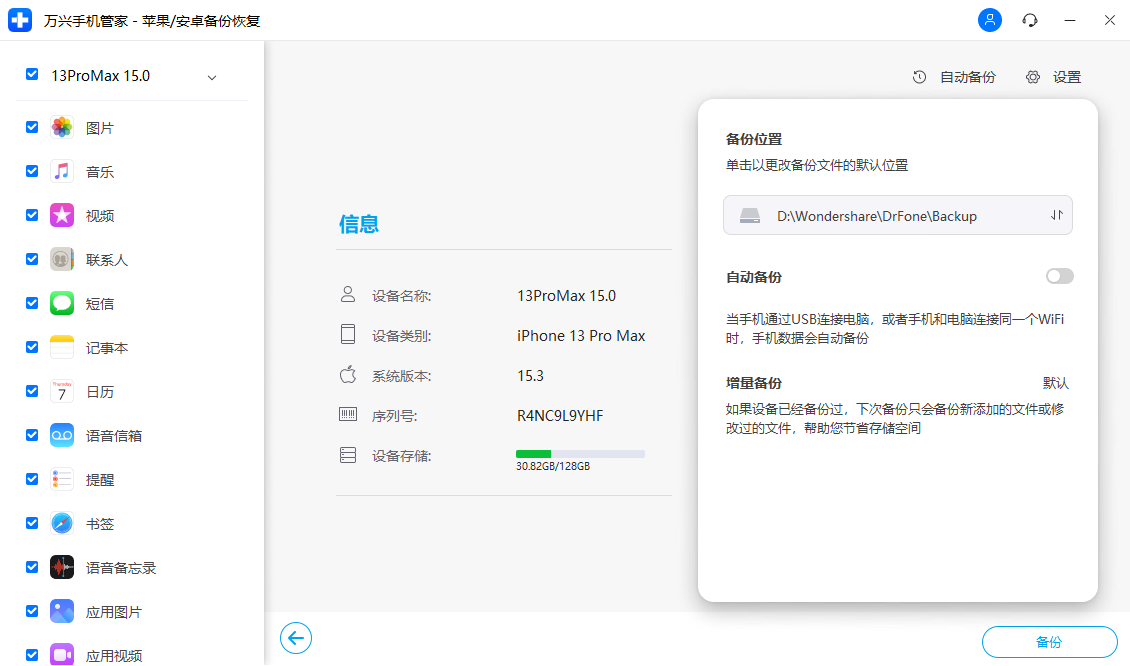Click the 短信 messages icon
1130x666 pixels.
coord(63,303)
